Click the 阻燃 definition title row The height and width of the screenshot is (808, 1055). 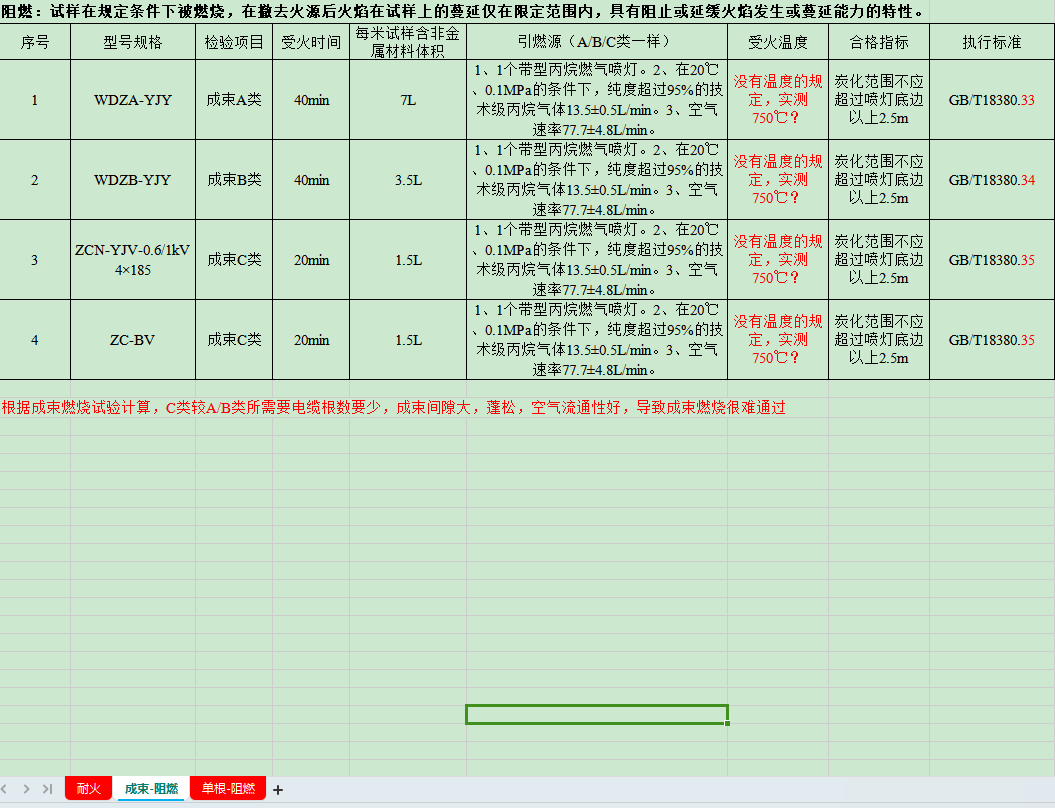click(x=460, y=12)
